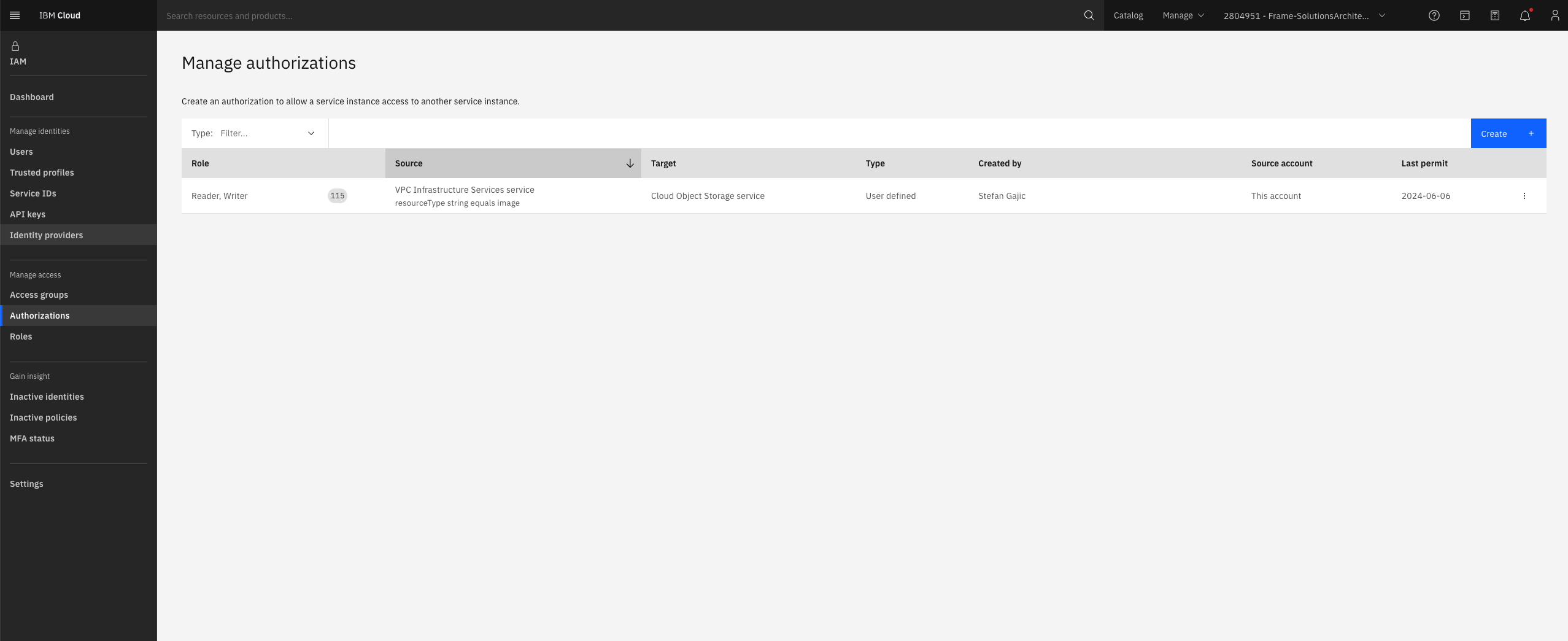The height and width of the screenshot is (641, 1568).
Task: Open the navigation hamburger menu
Action: 15,15
